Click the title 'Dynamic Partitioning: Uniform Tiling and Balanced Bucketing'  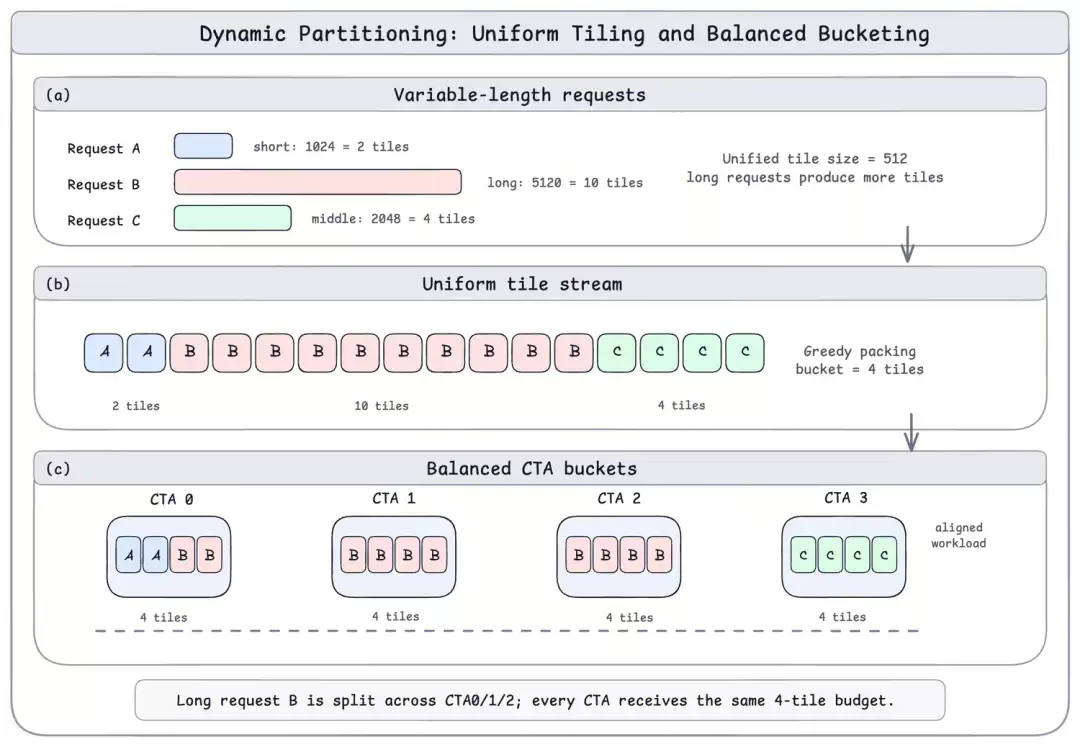tap(564, 34)
